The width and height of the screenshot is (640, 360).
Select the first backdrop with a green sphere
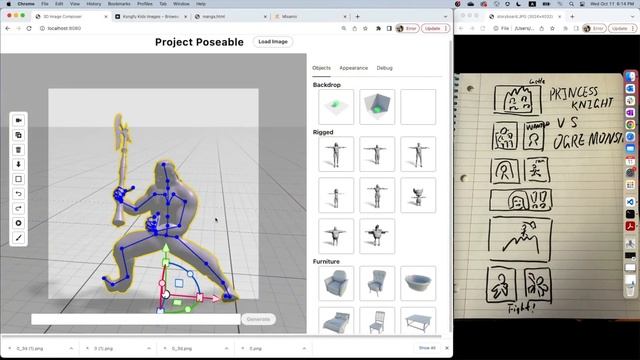click(336, 107)
